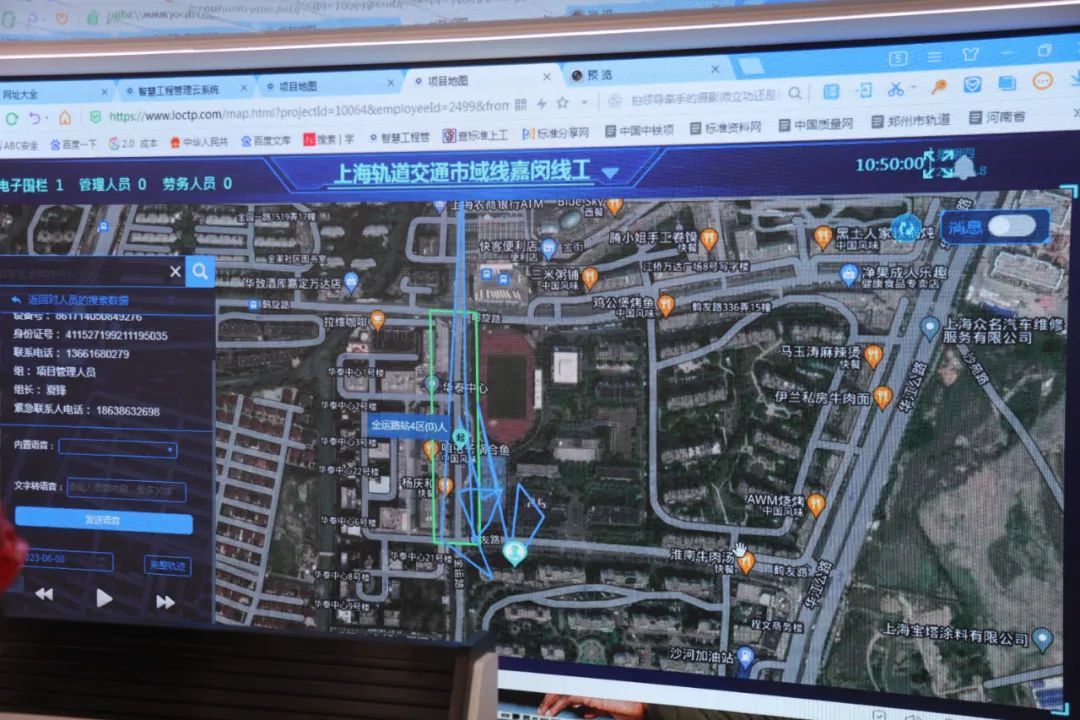
Task: Click the scissors screenshot icon
Action: click(895, 88)
